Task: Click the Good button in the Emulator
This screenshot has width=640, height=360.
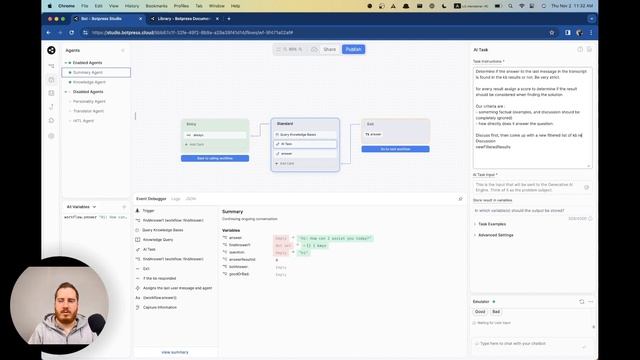Action: coord(480,312)
